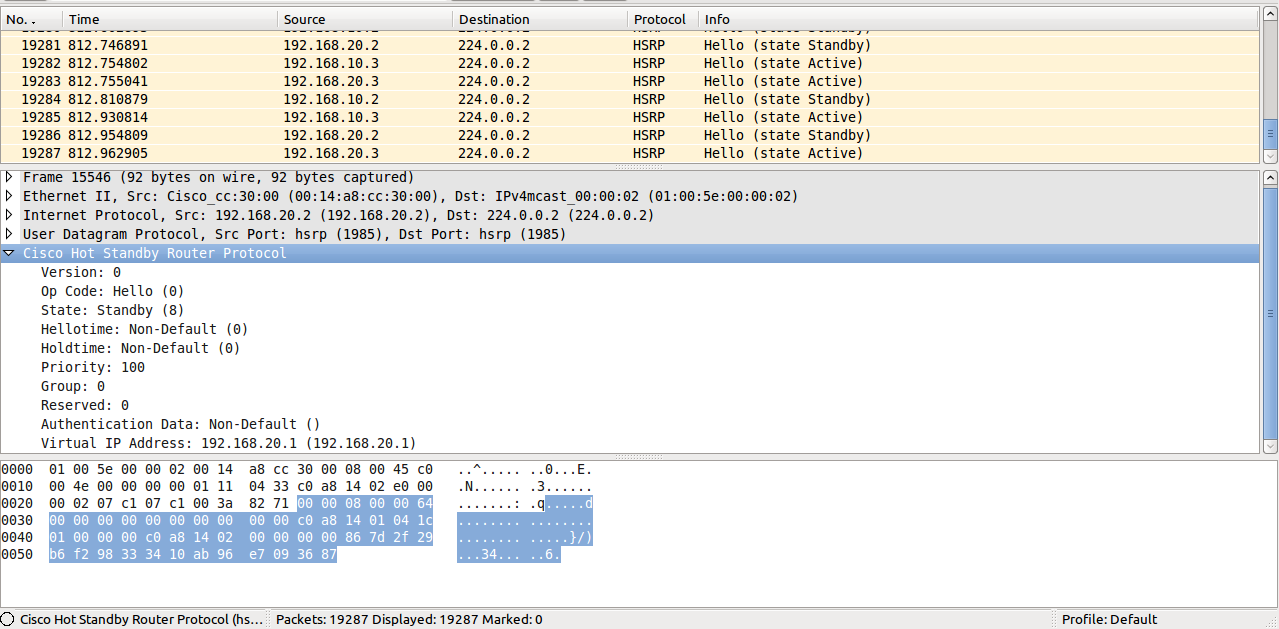Select the Reserved: 0 field

[85, 405]
